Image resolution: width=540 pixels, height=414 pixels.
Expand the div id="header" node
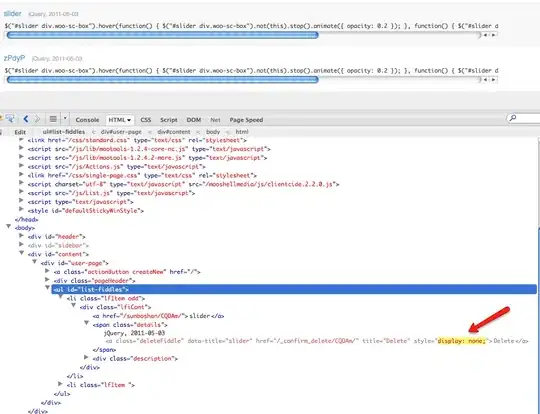coord(21,236)
